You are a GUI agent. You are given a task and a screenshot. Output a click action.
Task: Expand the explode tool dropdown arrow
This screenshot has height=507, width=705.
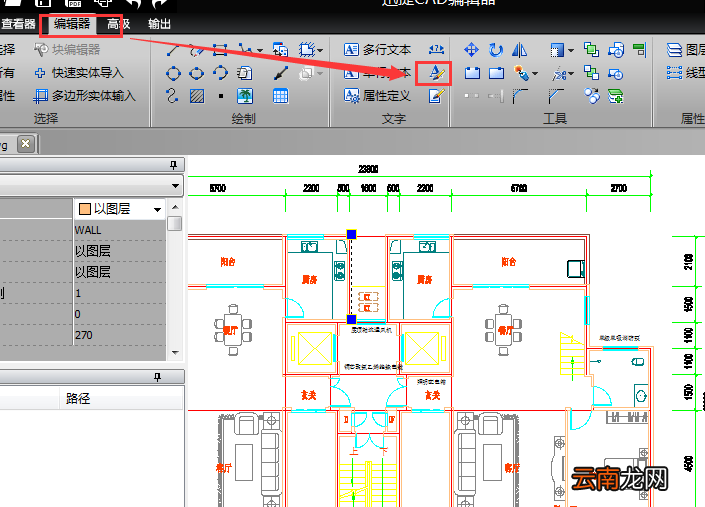click(x=535, y=73)
